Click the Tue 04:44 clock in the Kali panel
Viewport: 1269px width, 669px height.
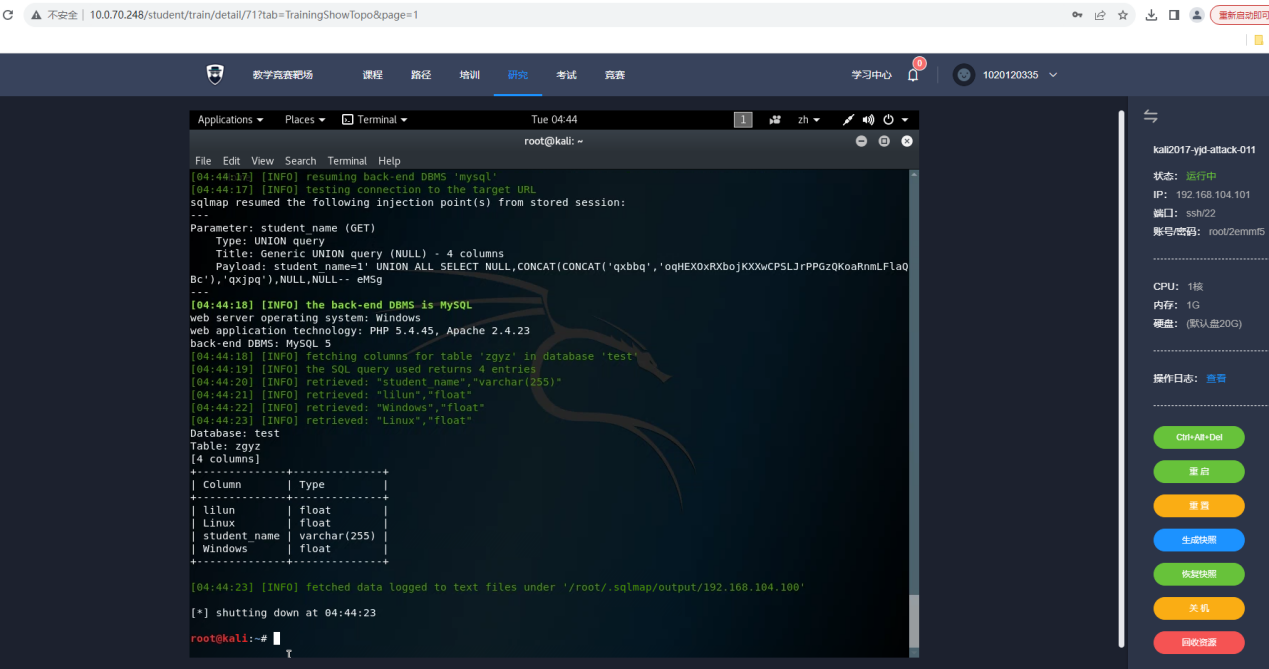(554, 120)
